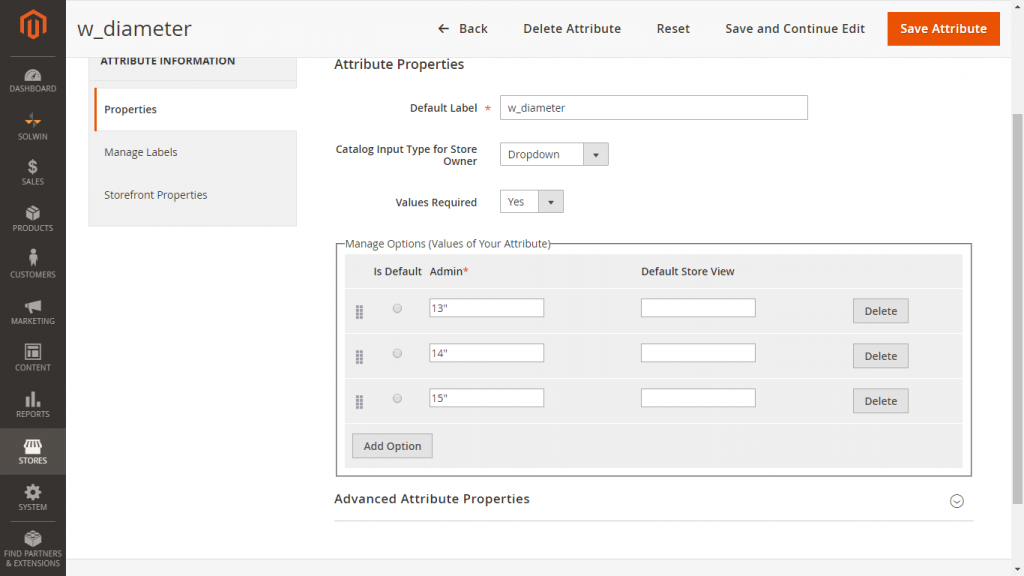The height and width of the screenshot is (576, 1024).
Task: Open the System gear icon
Action: 33,494
